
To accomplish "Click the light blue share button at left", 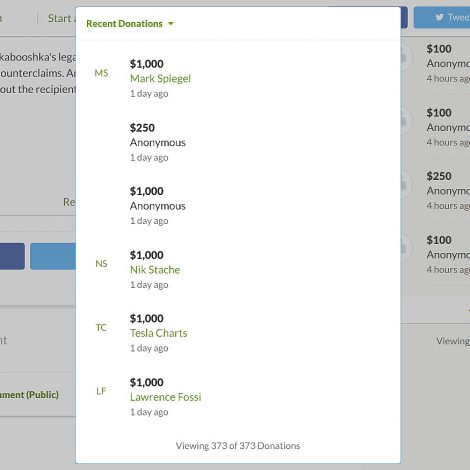I will (x=53, y=256).
